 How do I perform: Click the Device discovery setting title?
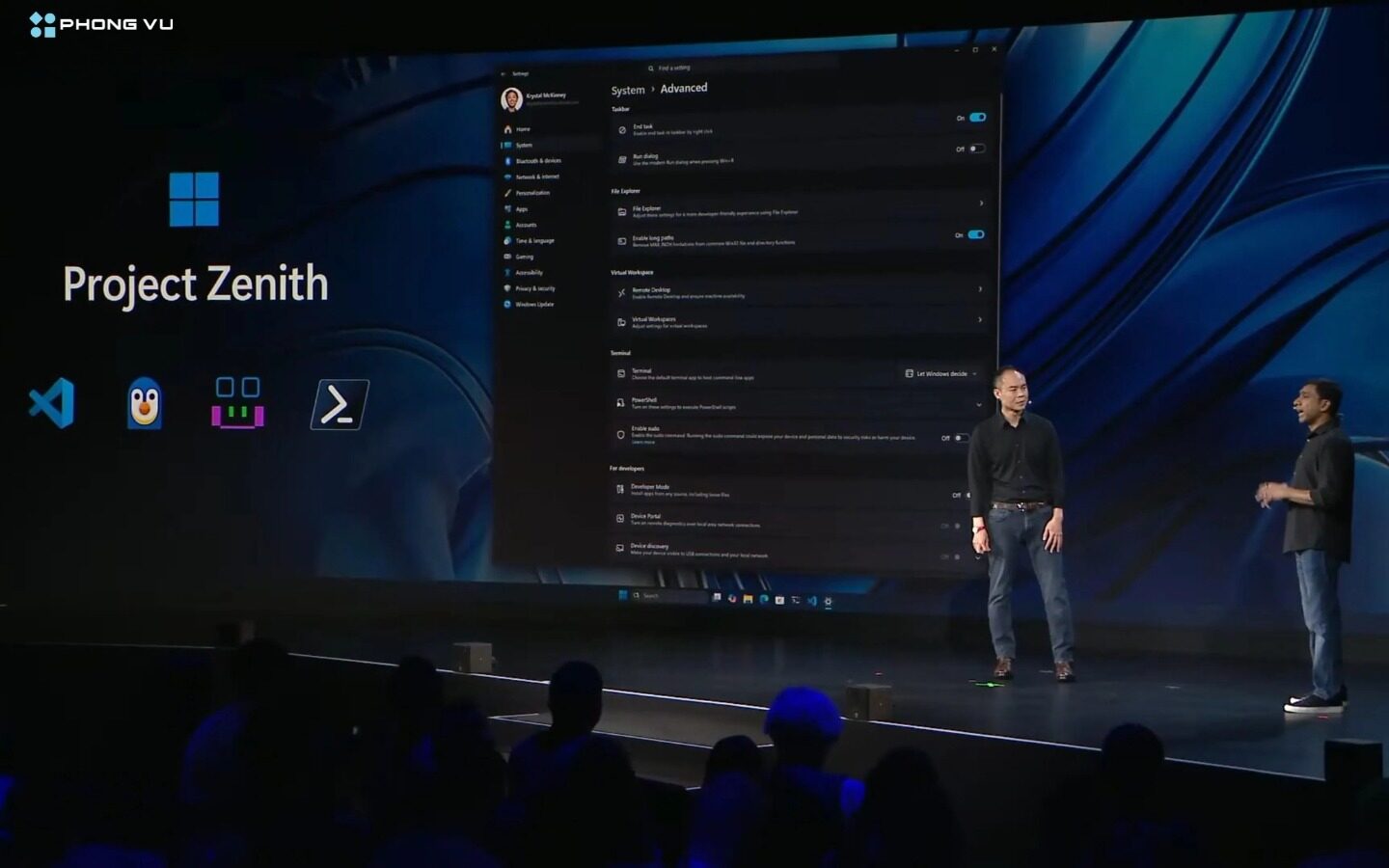tap(649, 546)
